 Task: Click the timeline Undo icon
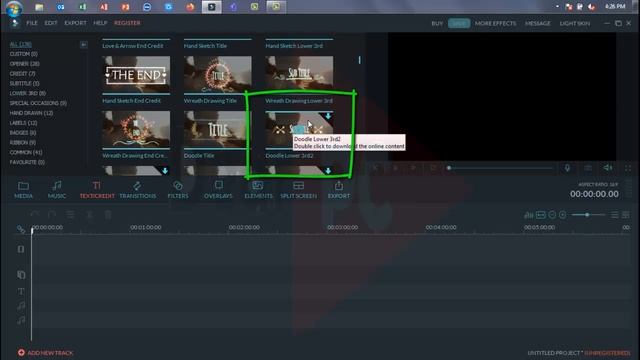[35, 214]
